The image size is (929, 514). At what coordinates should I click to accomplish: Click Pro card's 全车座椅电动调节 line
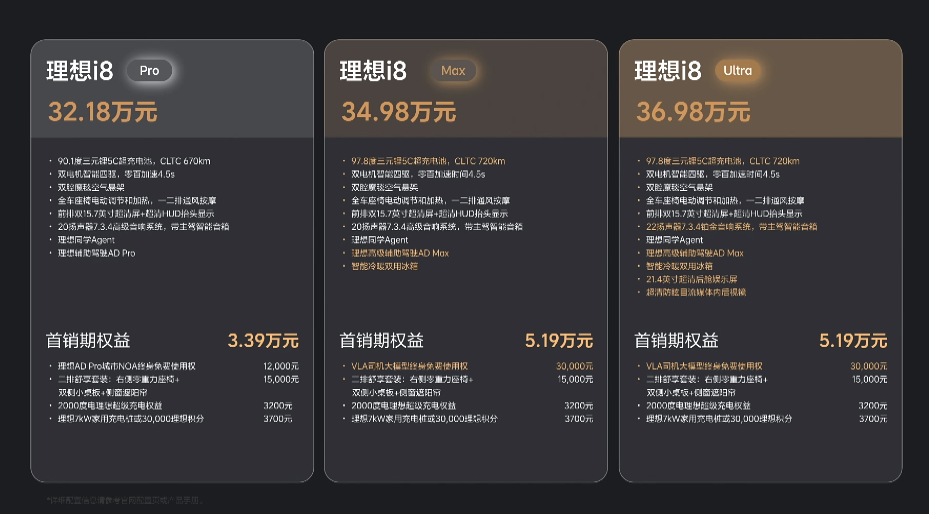(x=137, y=200)
